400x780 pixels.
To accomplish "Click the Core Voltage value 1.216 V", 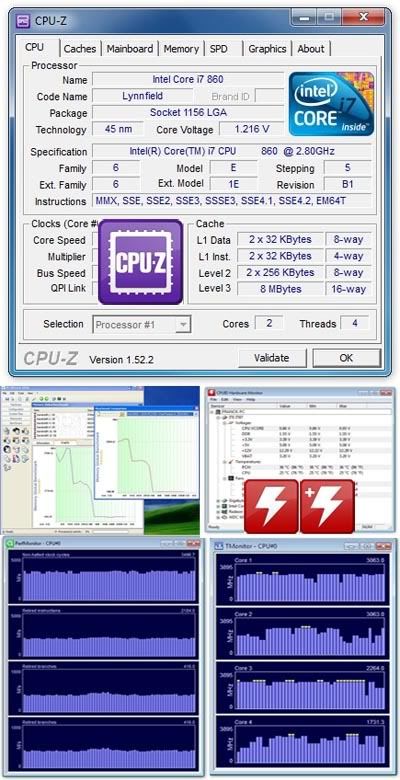I will coord(251,129).
